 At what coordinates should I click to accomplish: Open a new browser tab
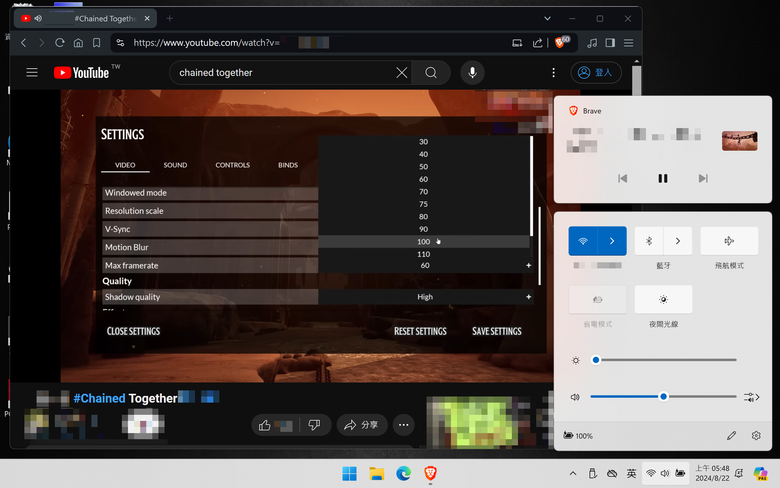[x=170, y=18]
